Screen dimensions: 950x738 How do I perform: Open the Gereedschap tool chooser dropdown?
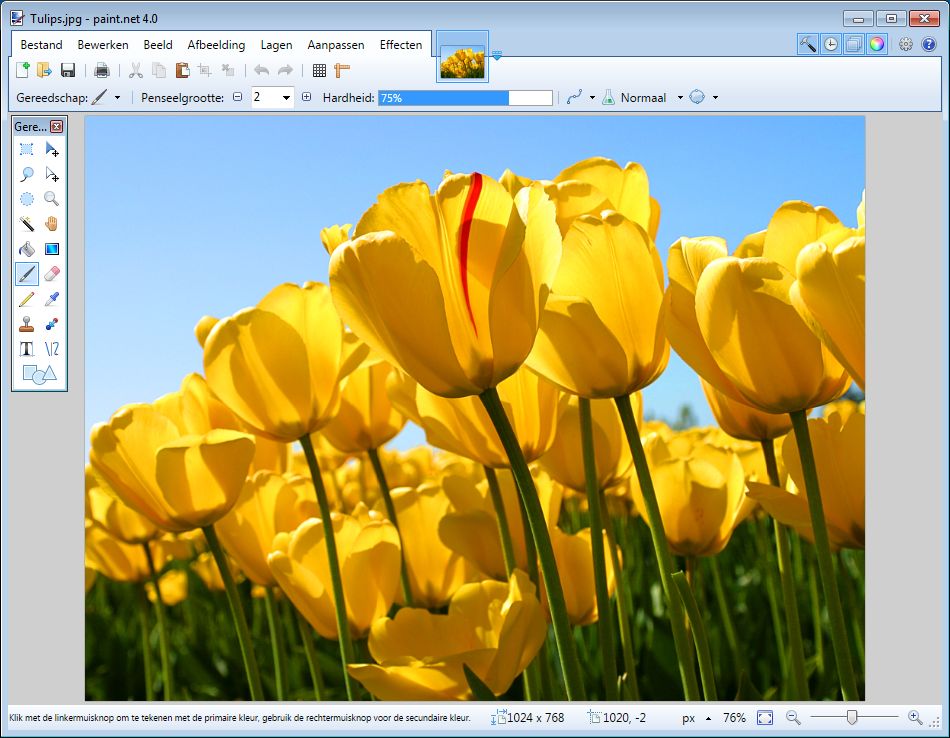click(x=117, y=98)
